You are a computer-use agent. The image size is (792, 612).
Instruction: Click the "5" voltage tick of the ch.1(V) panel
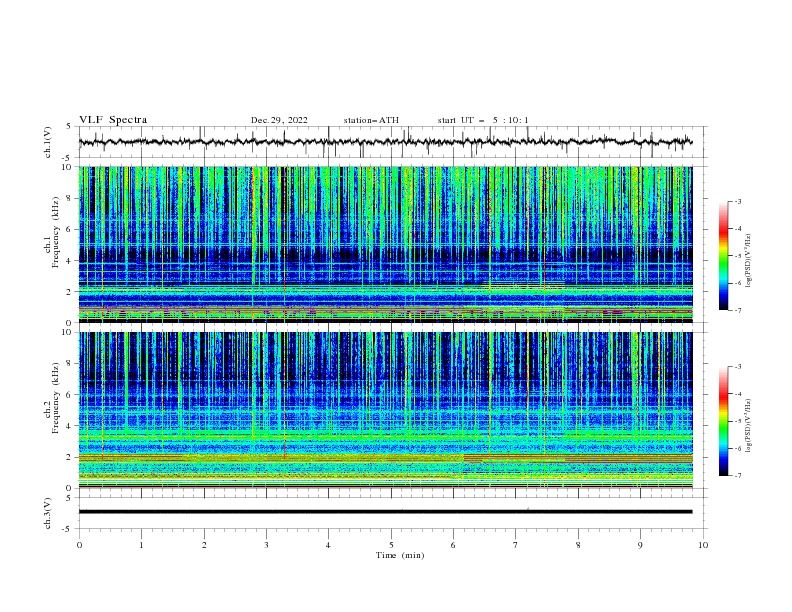69,127
